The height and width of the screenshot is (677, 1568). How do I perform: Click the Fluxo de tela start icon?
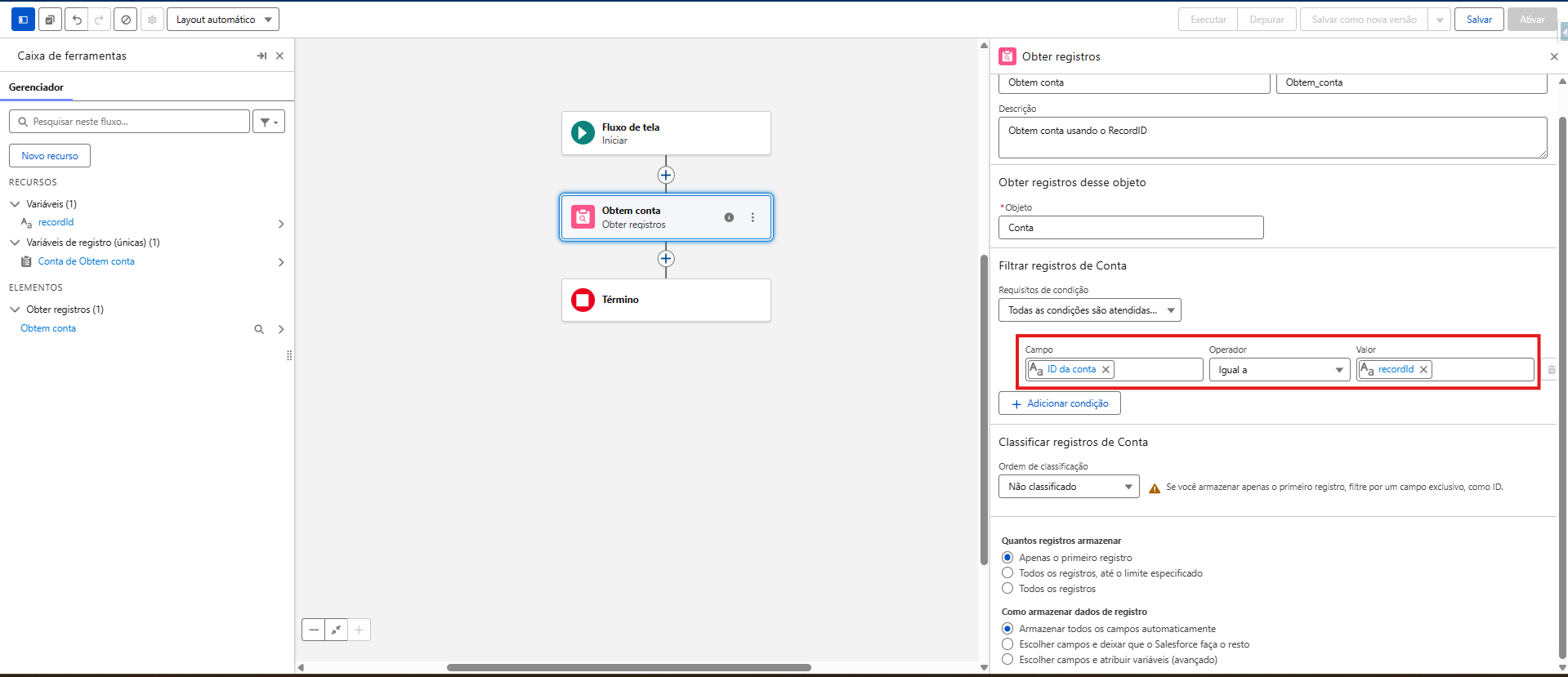click(x=583, y=133)
